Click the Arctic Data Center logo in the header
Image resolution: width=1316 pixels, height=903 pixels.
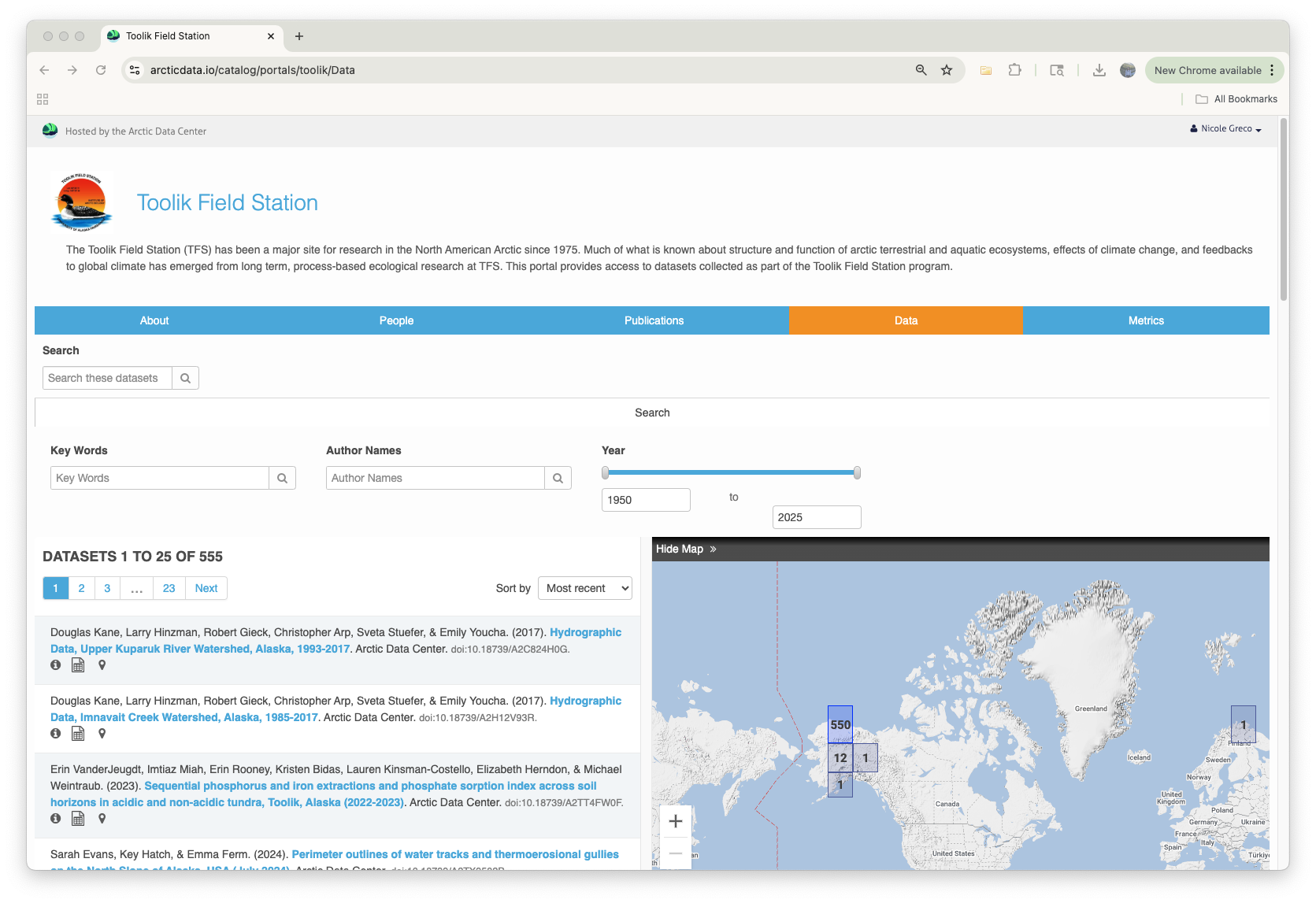coord(50,131)
